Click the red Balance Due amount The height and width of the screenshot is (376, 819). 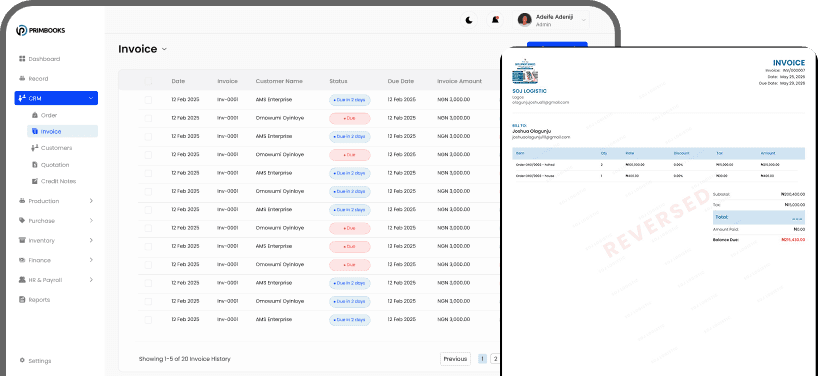pyautogui.click(x=793, y=240)
